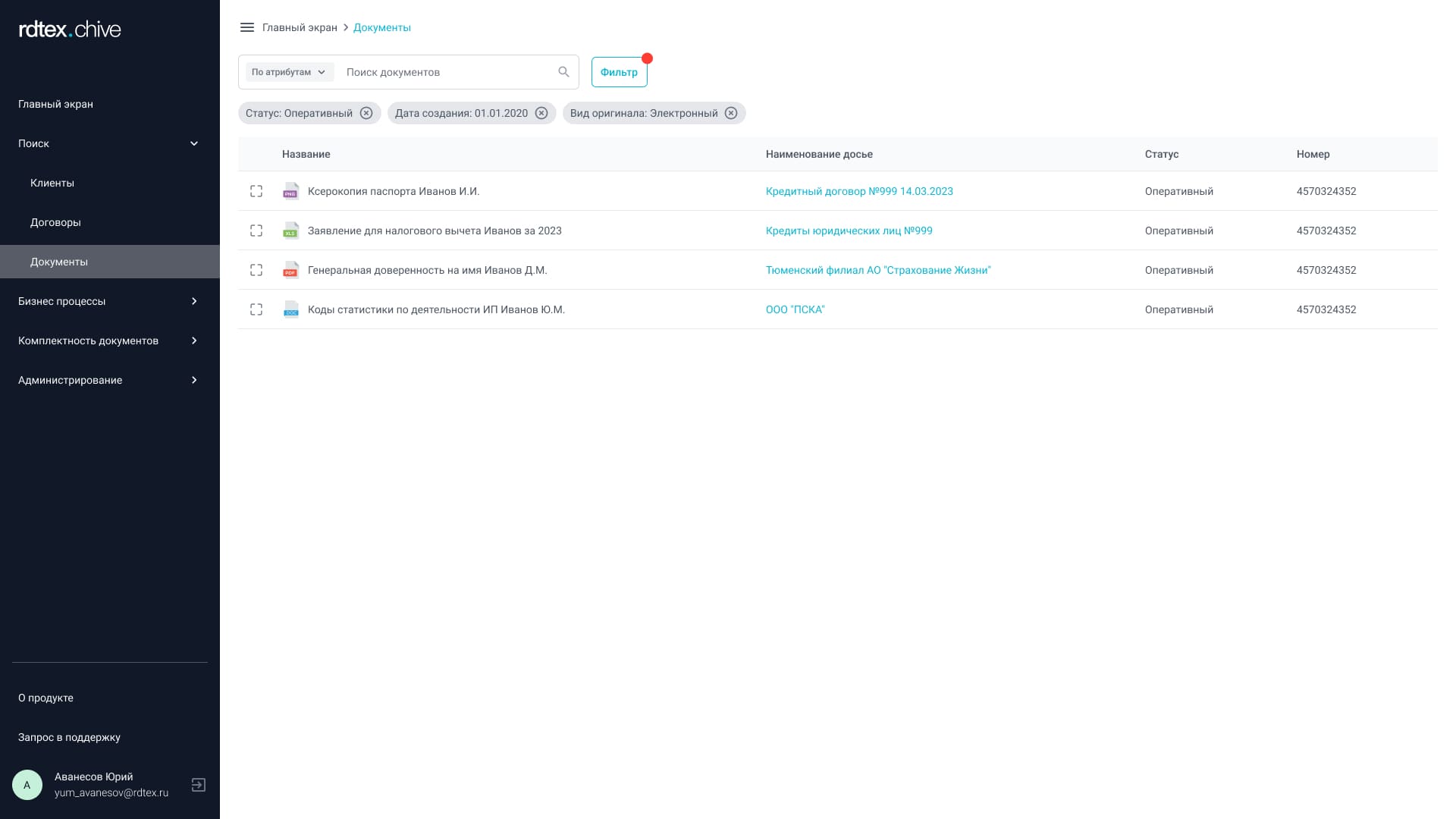Click the DOC file type icon

coord(290,309)
